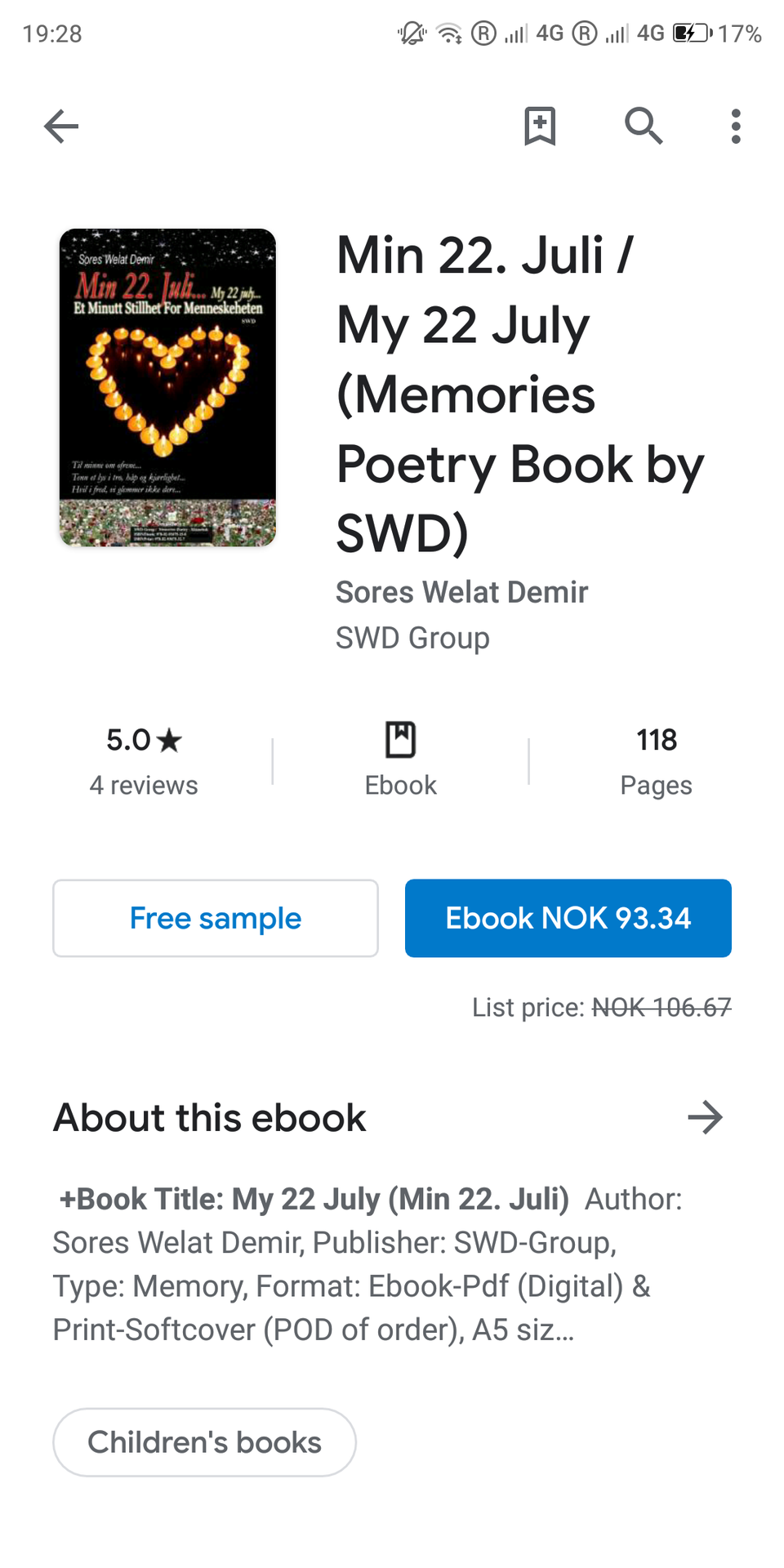Tap the muted notifications bell icon
The width and height of the screenshot is (784, 1568).
click(x=412, y=33)
